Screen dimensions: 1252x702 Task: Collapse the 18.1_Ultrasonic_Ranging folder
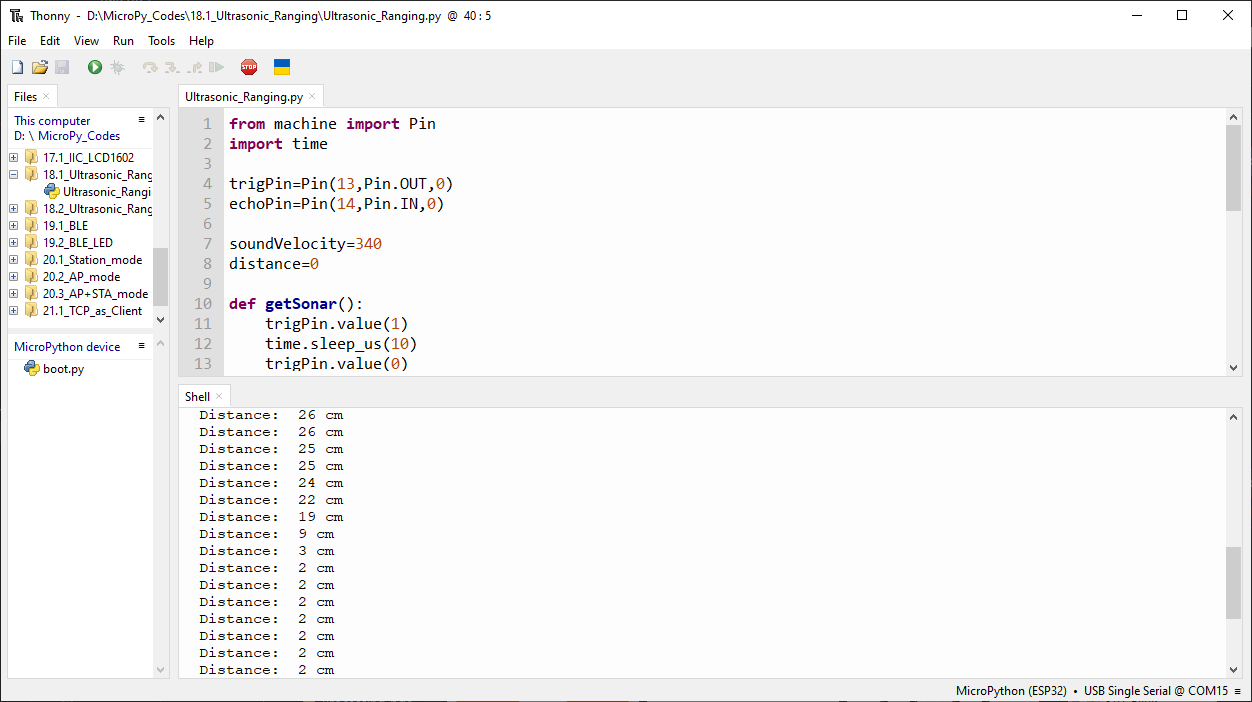14,174
